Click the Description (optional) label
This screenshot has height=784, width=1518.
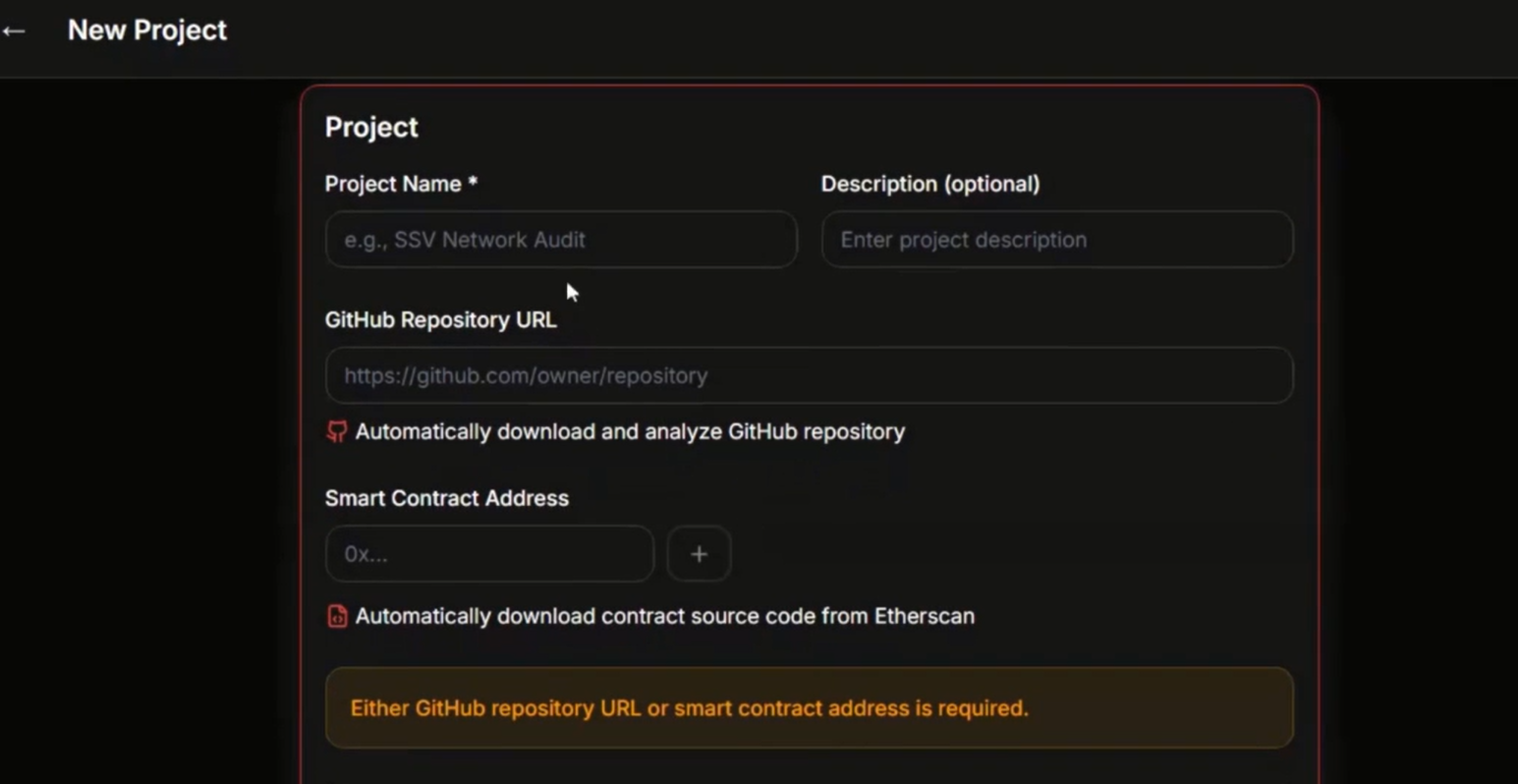coord(930,184)
